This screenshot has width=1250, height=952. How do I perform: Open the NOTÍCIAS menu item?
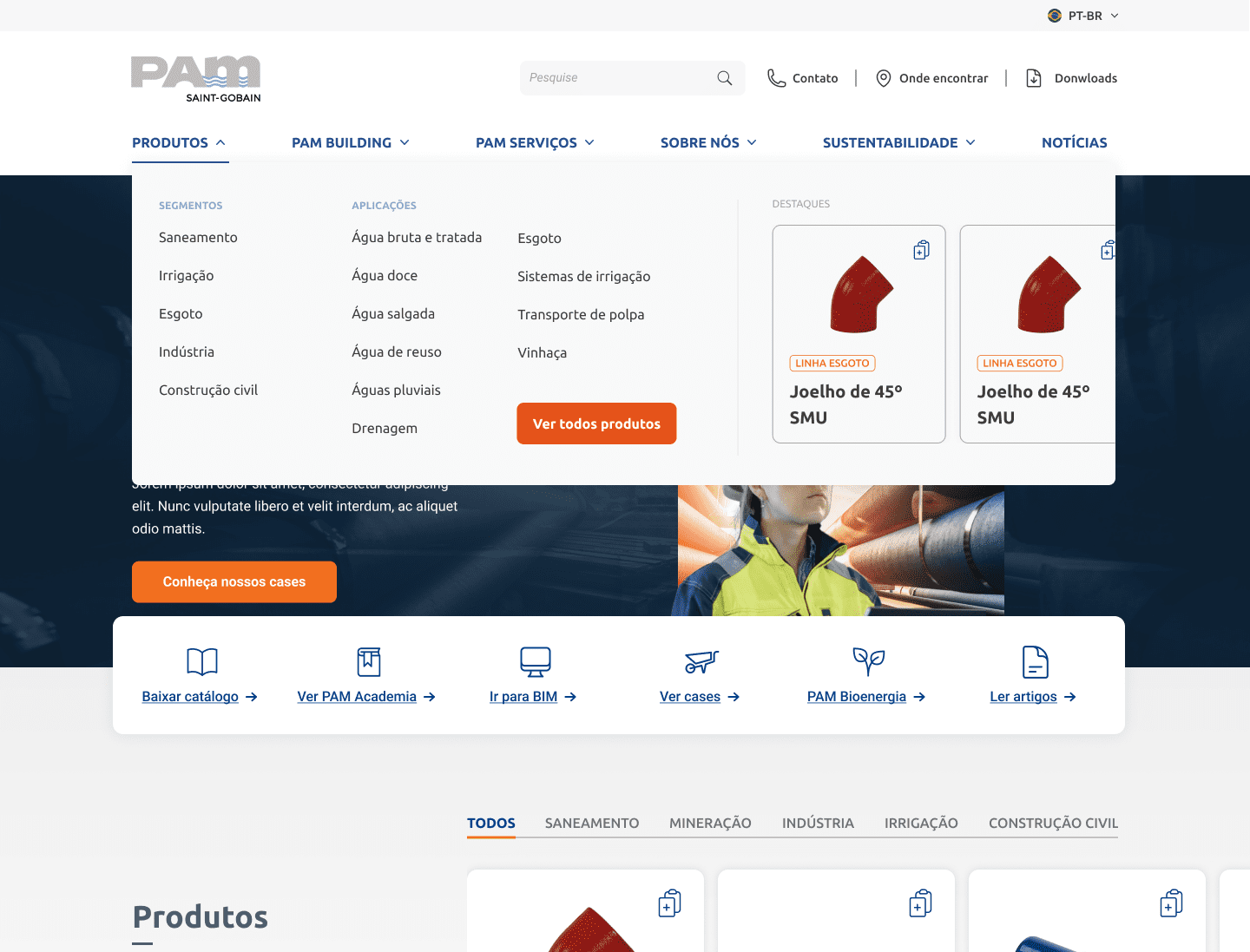coord(1075,142)
